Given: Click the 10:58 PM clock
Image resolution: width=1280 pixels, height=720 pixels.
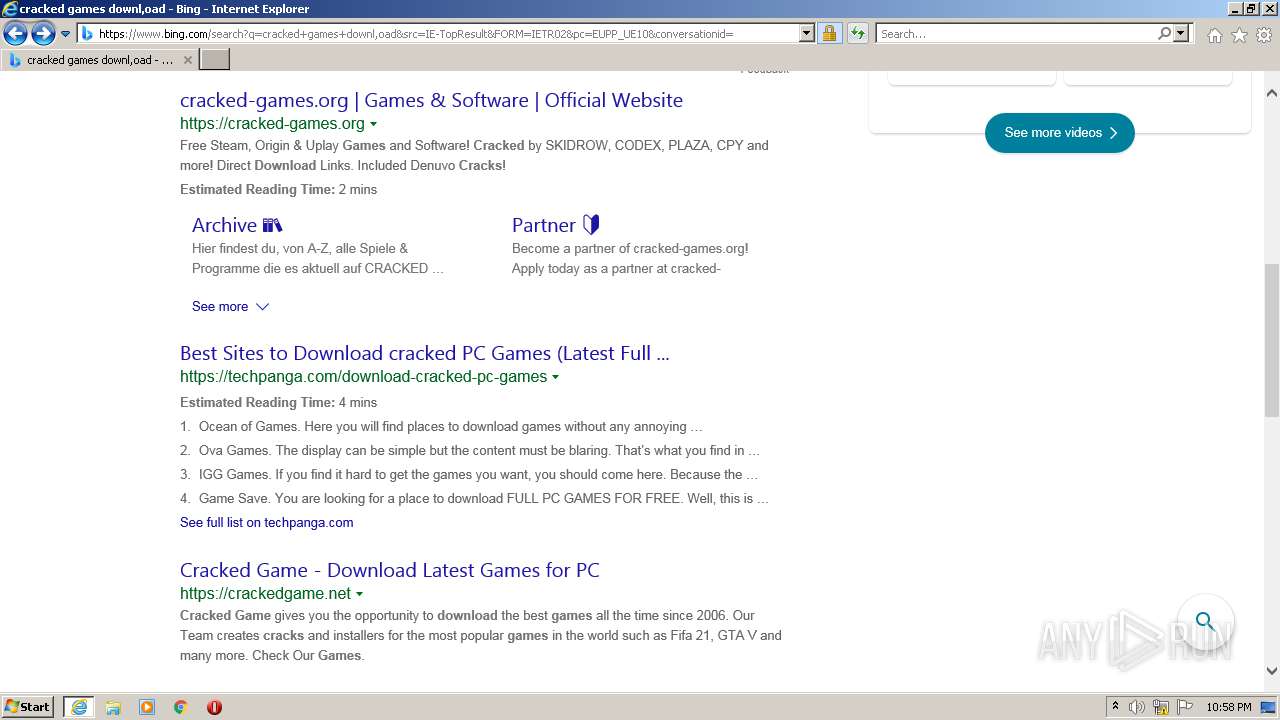Looking at the screenshot, I should [1229, 707].
